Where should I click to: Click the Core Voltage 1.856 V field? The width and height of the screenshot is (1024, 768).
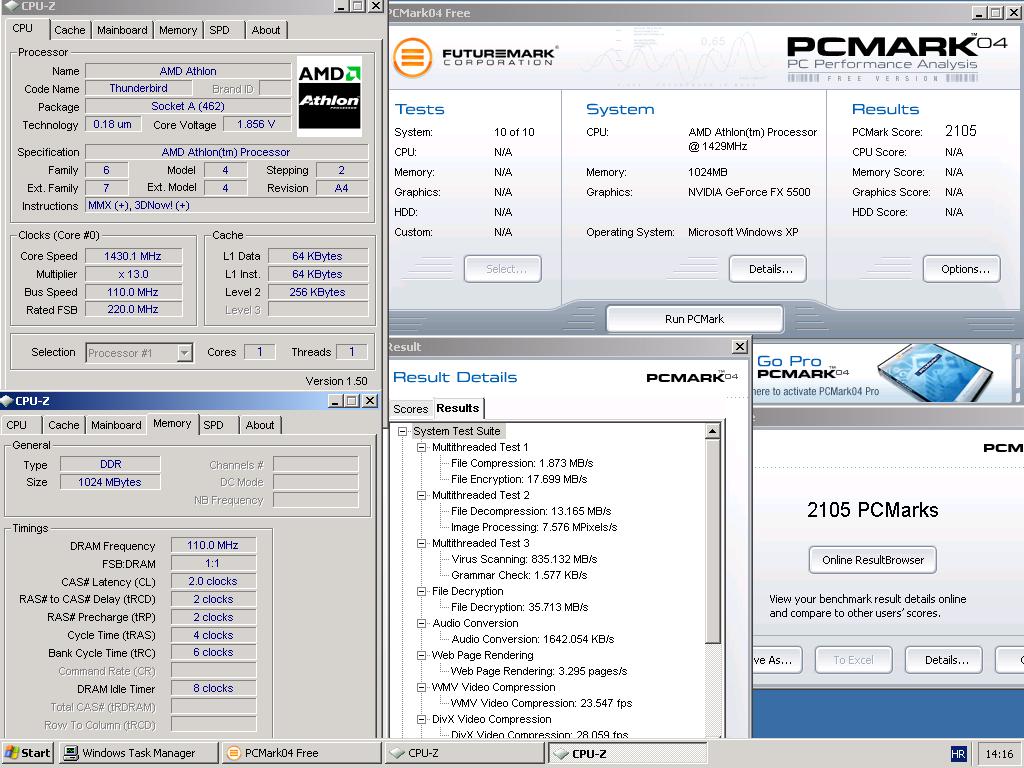coord(256,124)
